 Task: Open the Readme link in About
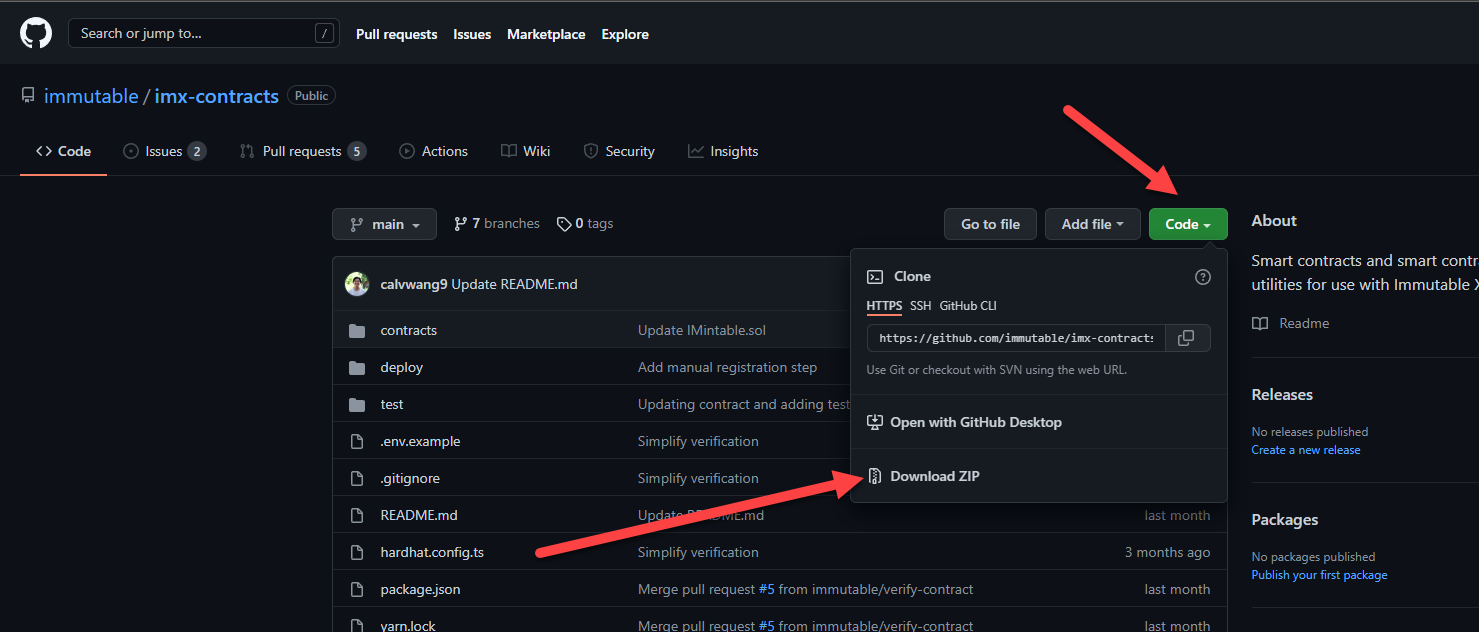(x=1291, y=323)
